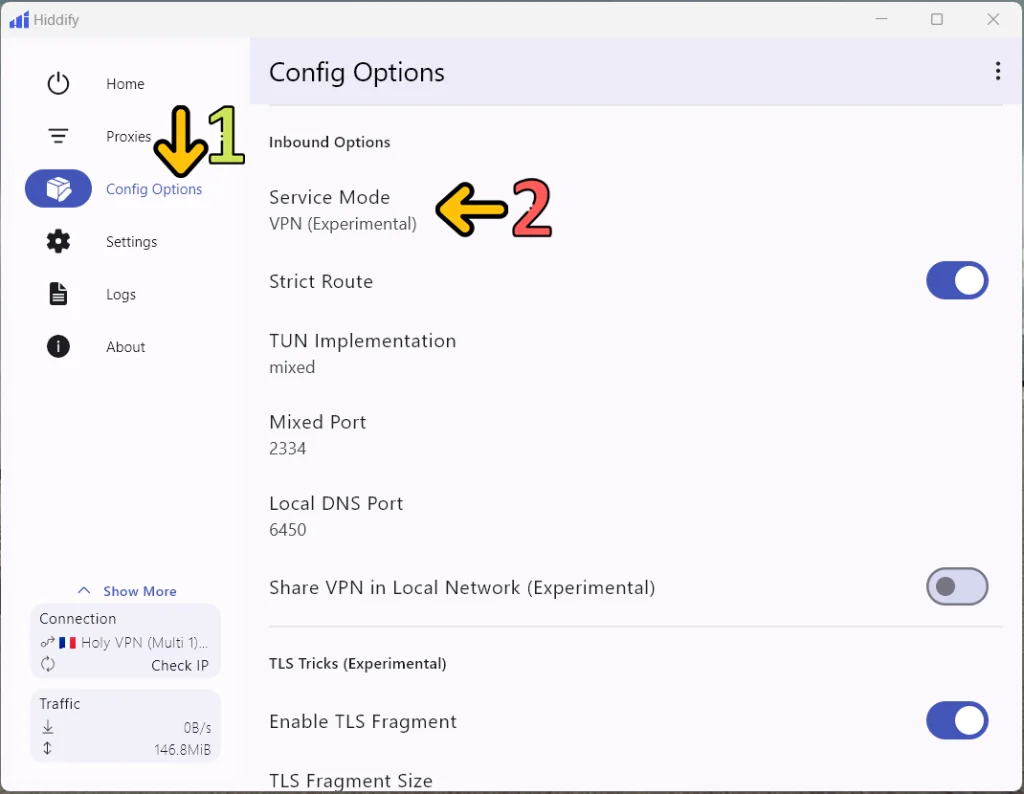
Task: Select the Home power icon
Action: (x=57, y=83)
